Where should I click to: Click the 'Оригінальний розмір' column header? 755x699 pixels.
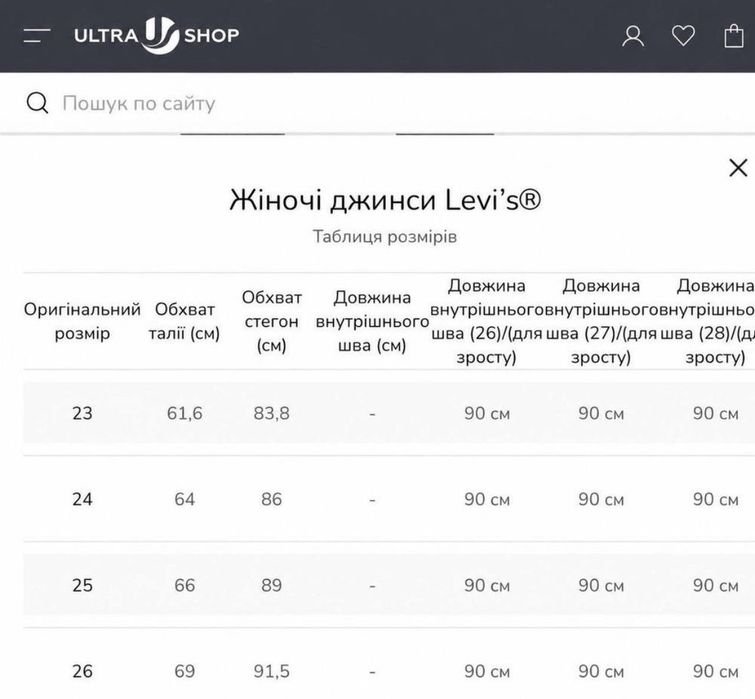[82, 321]
